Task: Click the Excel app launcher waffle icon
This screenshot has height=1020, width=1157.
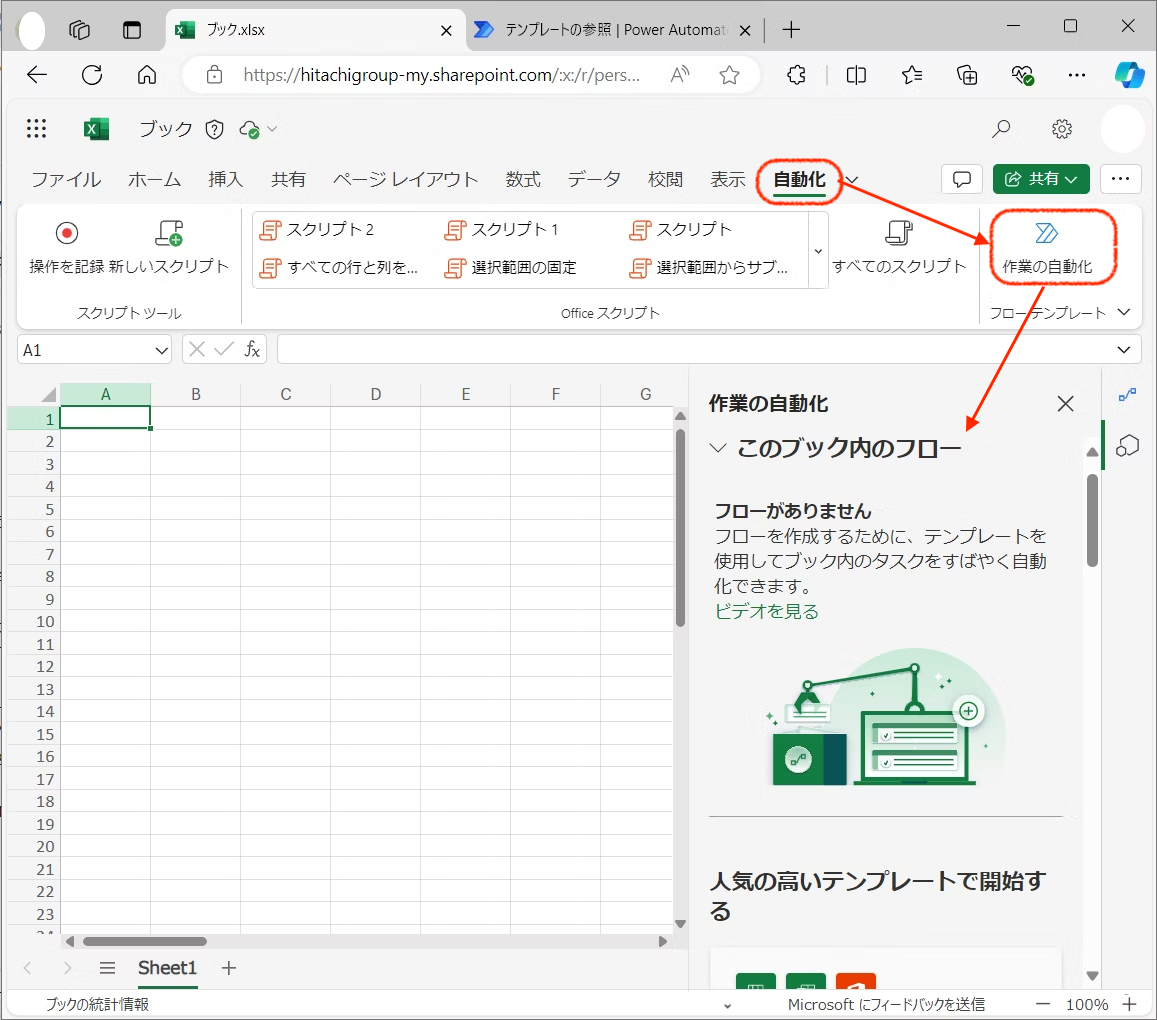Action: coord(36,129)
